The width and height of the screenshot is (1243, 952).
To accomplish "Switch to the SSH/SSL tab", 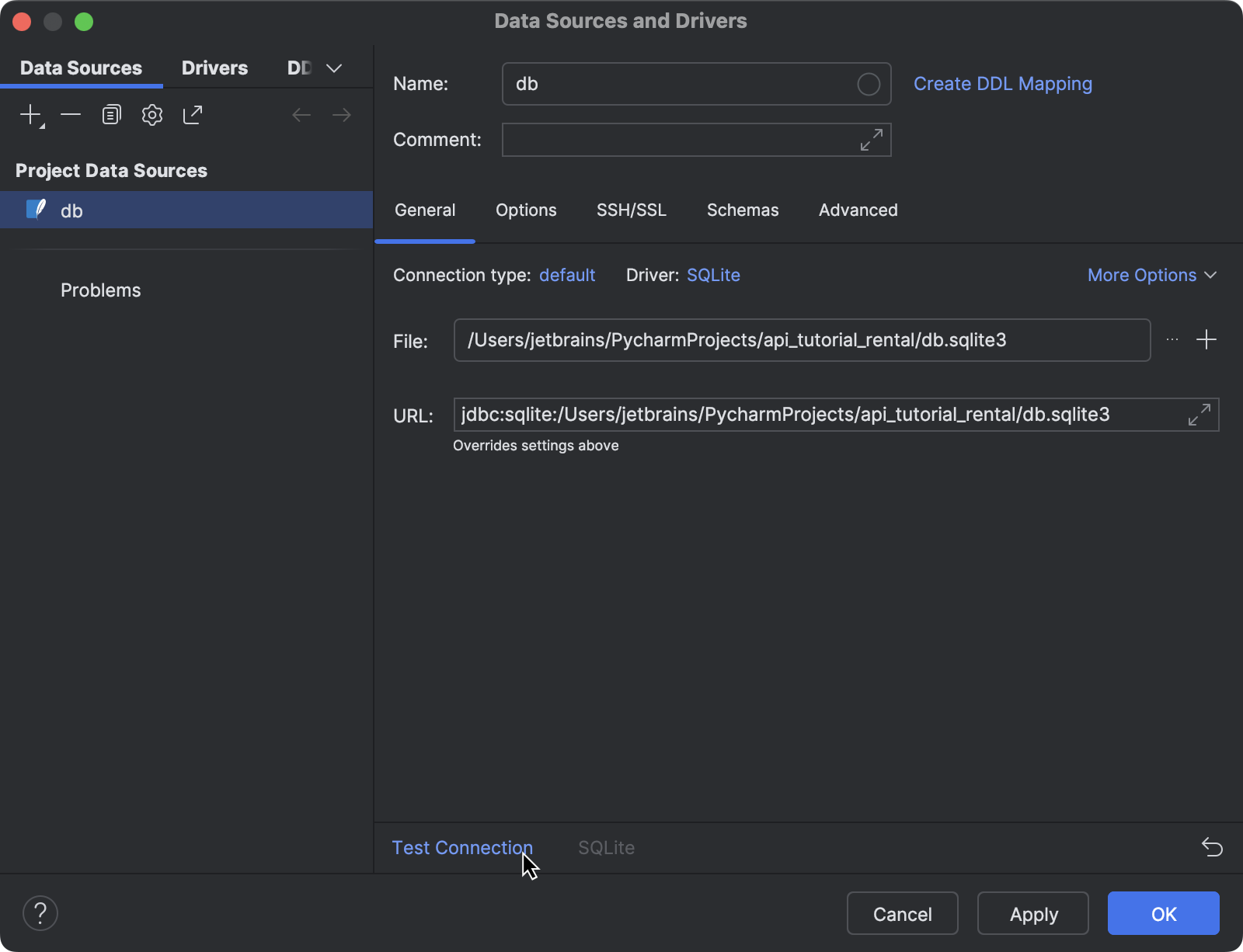I will (631, 210).
